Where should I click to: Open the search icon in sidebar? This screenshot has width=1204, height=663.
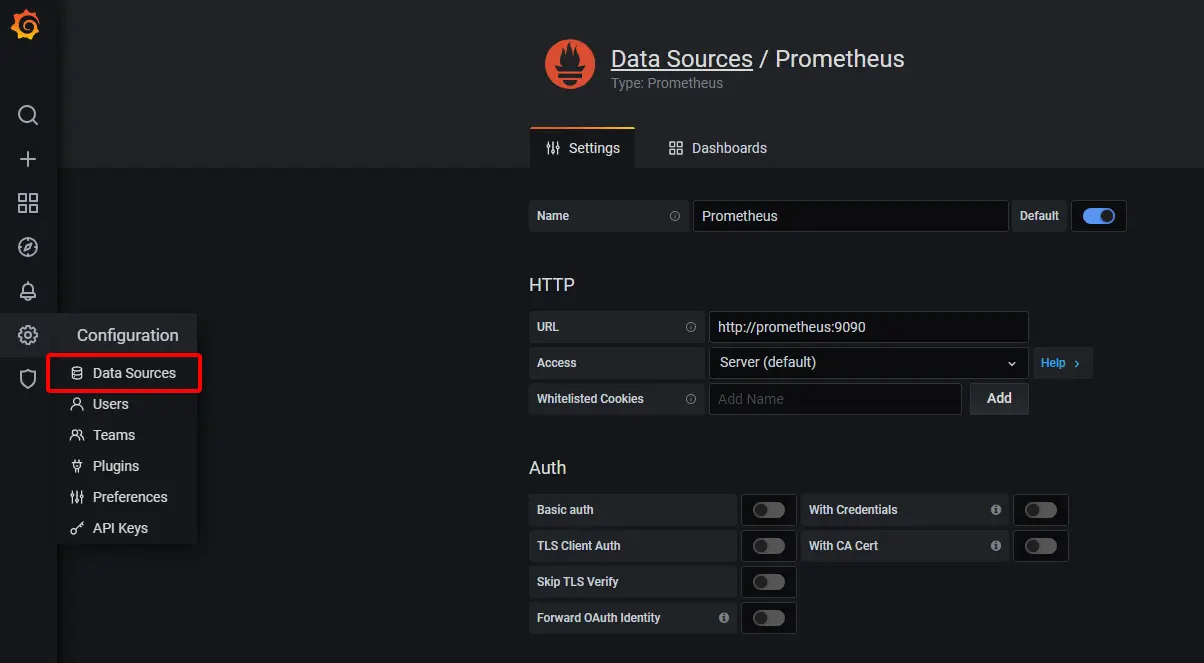pos(28,115)
